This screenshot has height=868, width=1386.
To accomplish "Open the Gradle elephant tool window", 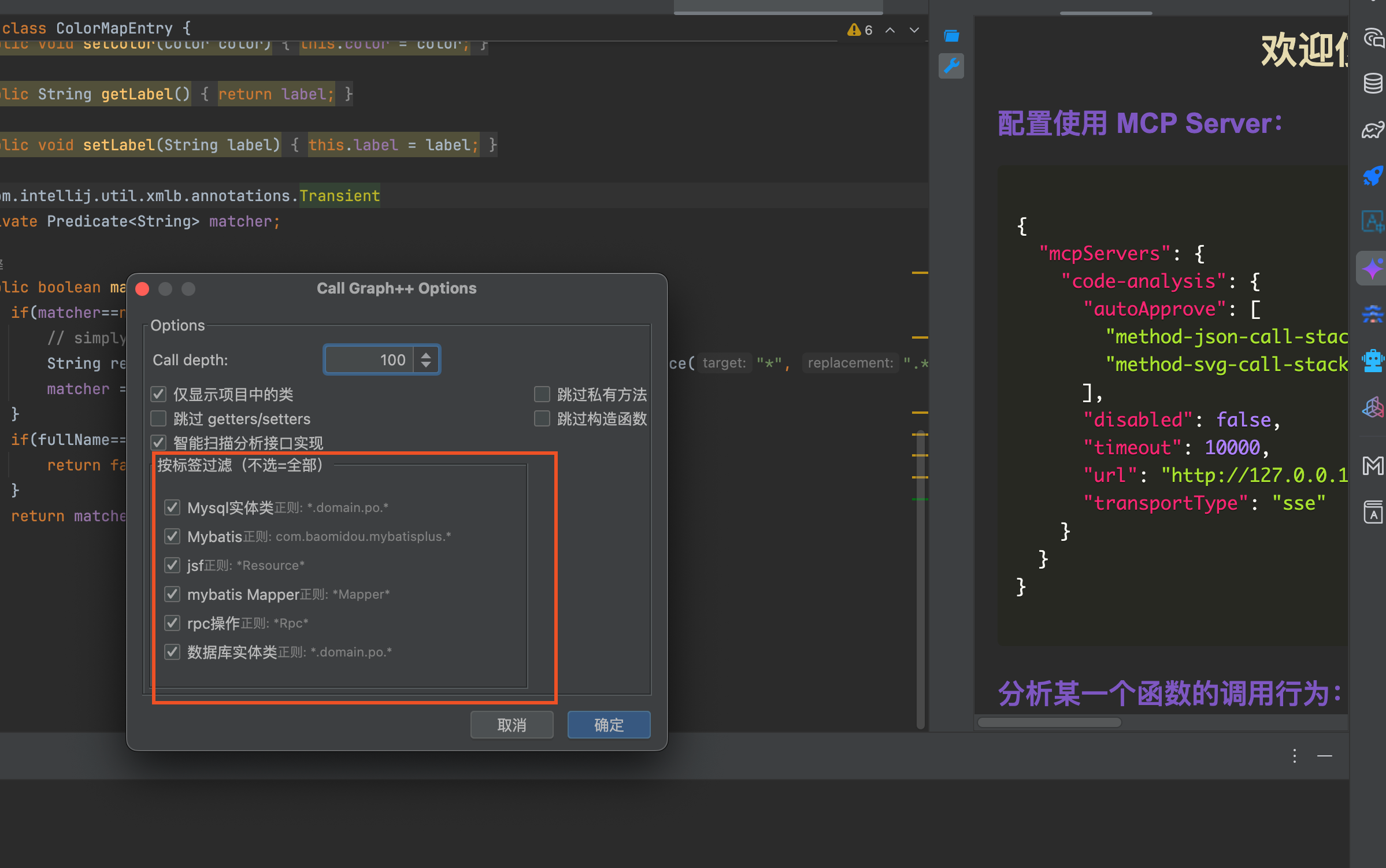I will point(1373,131).
